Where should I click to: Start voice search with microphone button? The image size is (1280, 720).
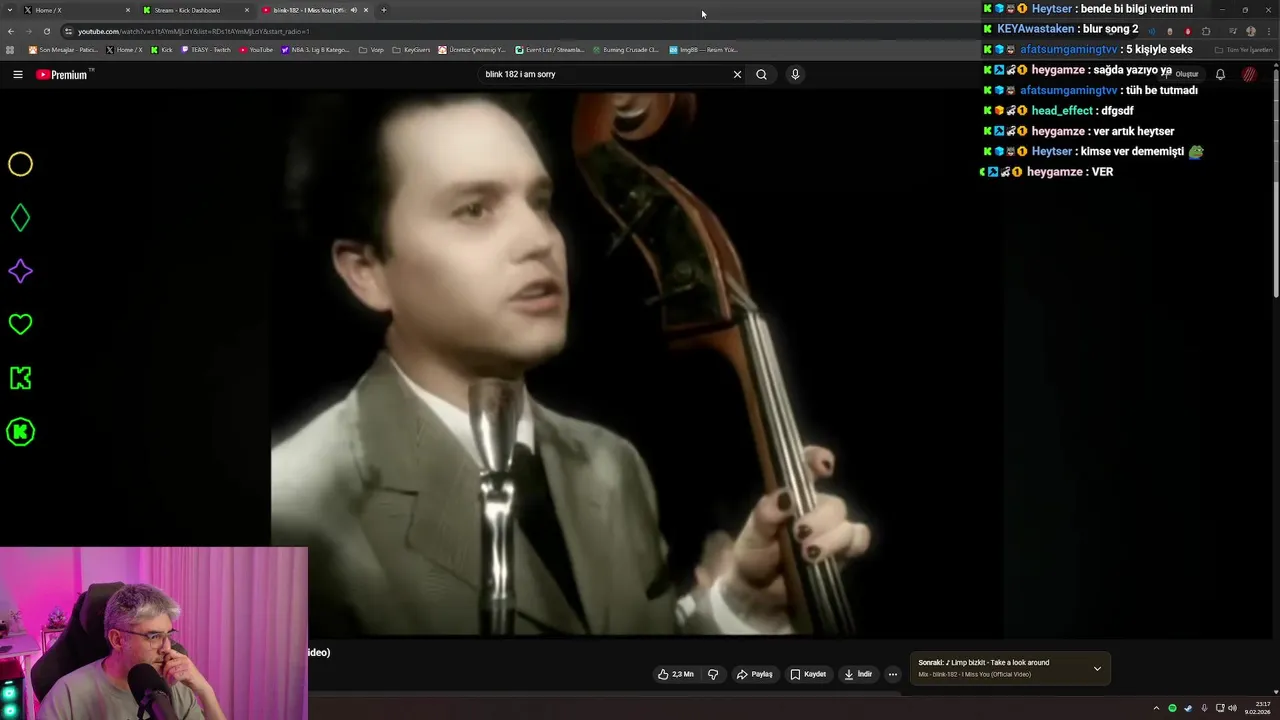pyautogui.click(x=795, y=74)
